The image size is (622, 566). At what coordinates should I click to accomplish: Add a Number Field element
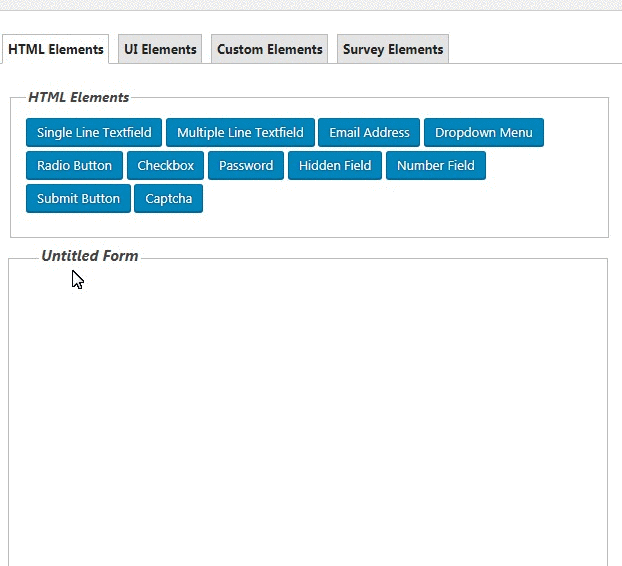[x=436, y=165]
